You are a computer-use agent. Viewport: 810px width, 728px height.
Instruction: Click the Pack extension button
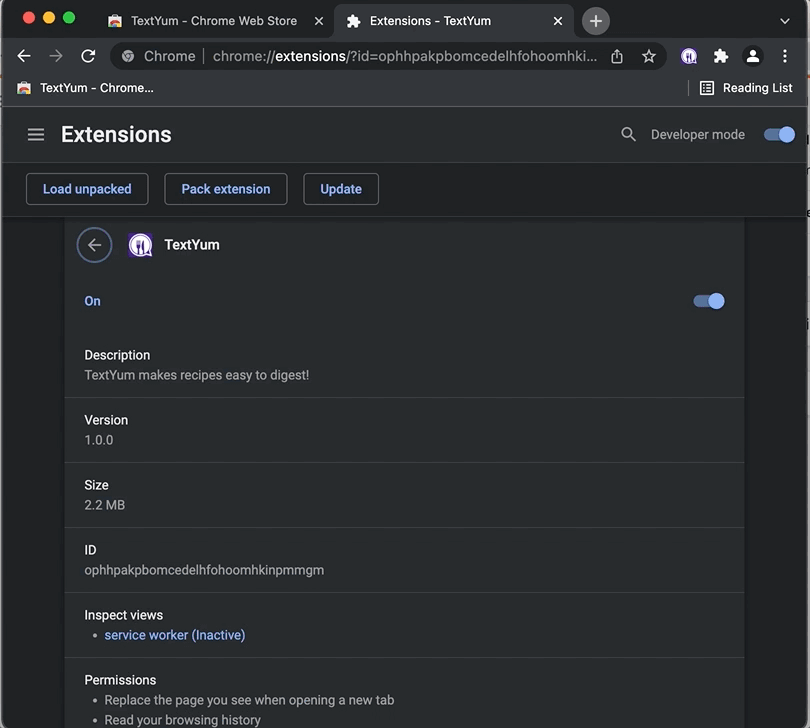pos(226,189)
